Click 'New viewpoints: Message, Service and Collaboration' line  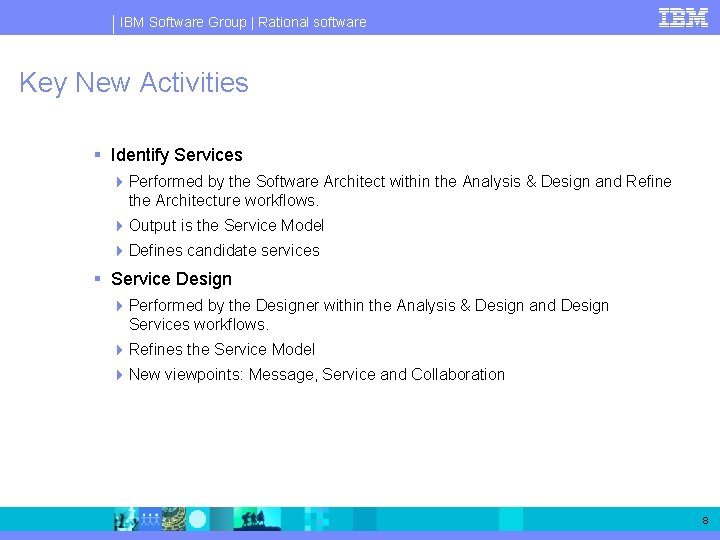pyautogui.click(x=317, y=375)
